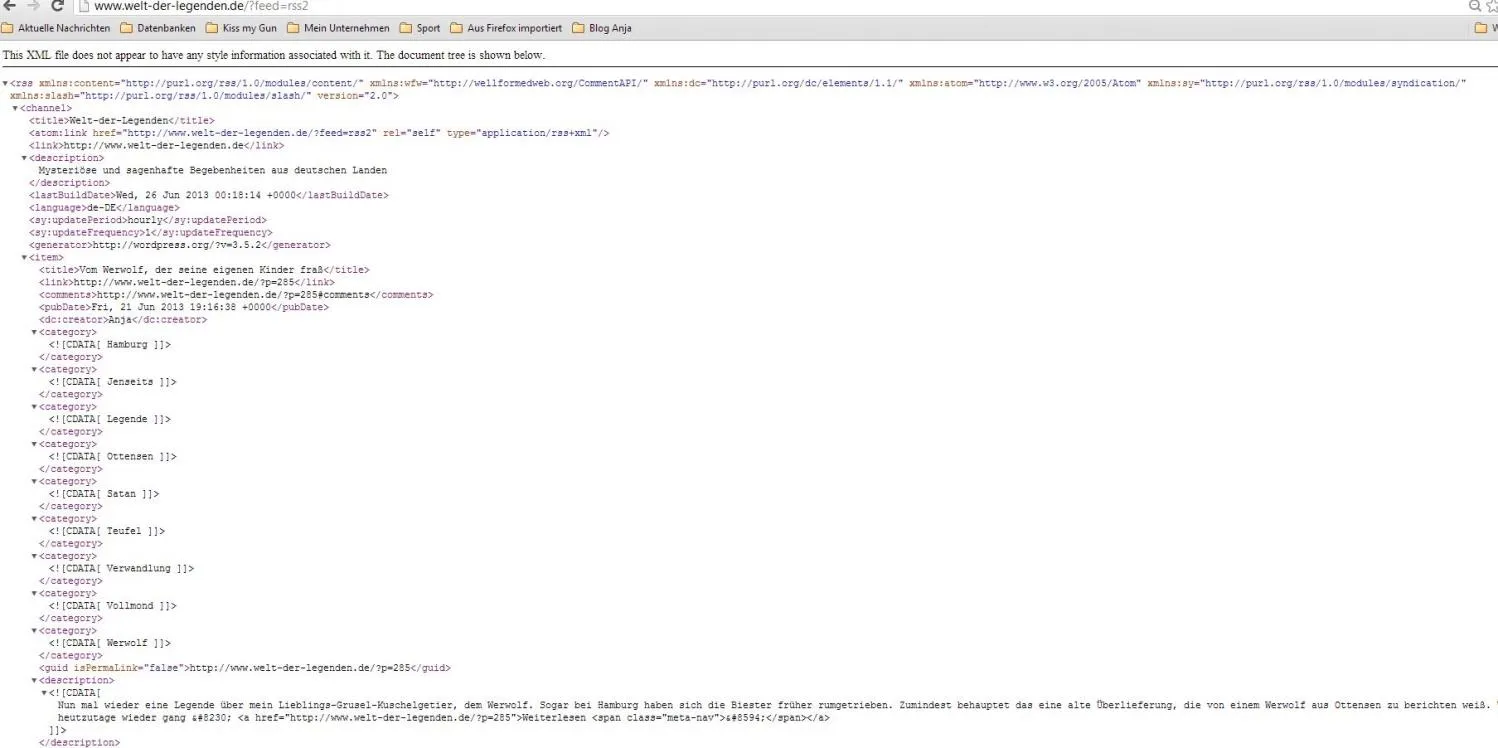
Task: Click the page icon beside the URL
Action: (x=85, y=6)
